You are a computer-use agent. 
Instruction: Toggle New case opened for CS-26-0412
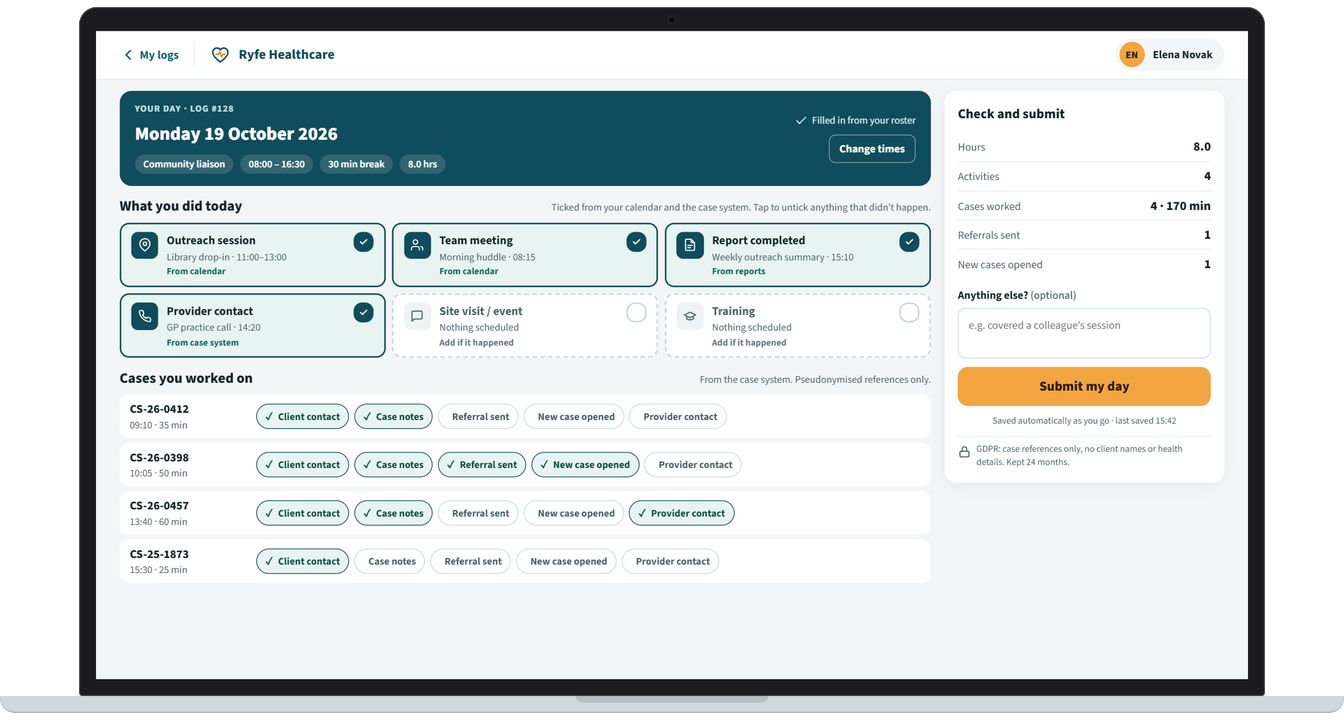click(x=576, y=417)
